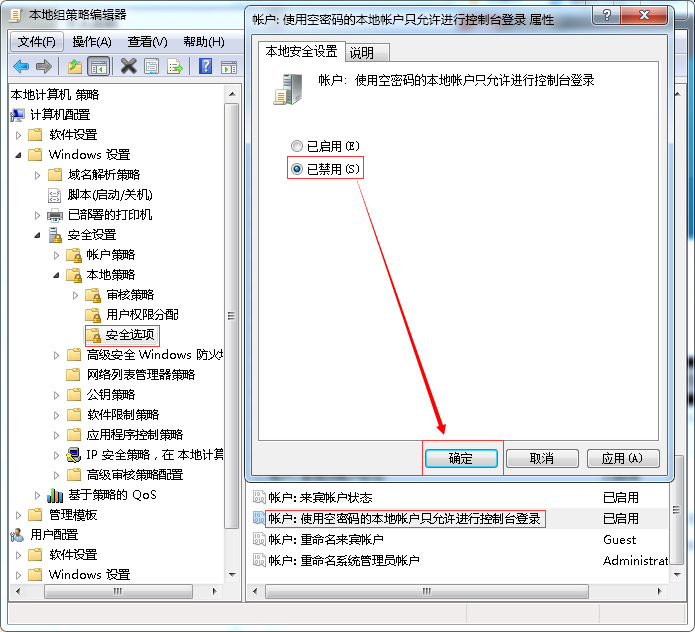Viewport: 695px width, 632px height.
Task: Expand the 审核策略 tree node
Action: pyautogui.click(x=76, y=295)
